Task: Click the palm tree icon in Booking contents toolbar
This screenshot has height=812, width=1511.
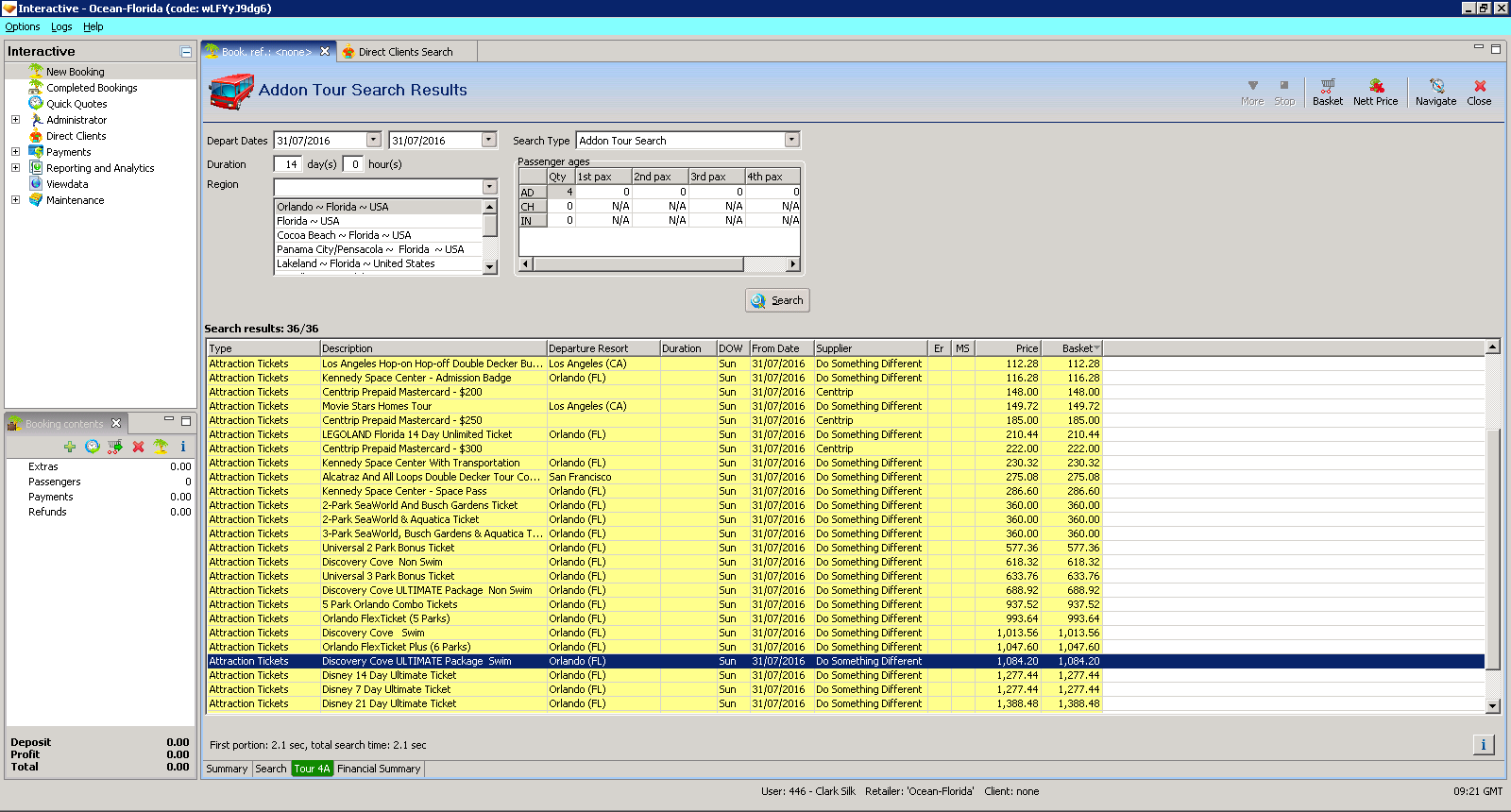Action: point(161,447)
